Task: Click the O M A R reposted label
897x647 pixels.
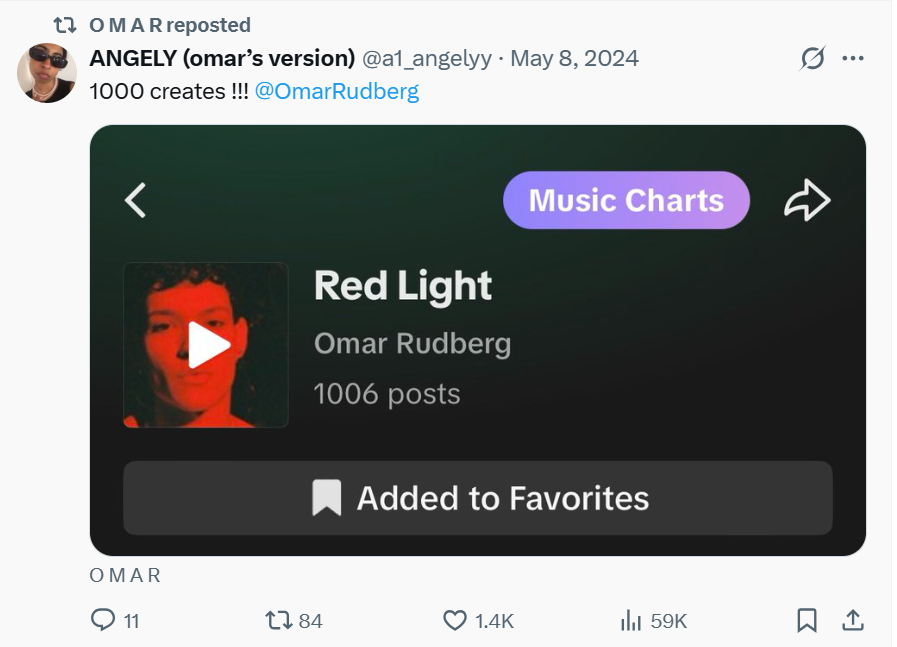Action: [170, 25]
